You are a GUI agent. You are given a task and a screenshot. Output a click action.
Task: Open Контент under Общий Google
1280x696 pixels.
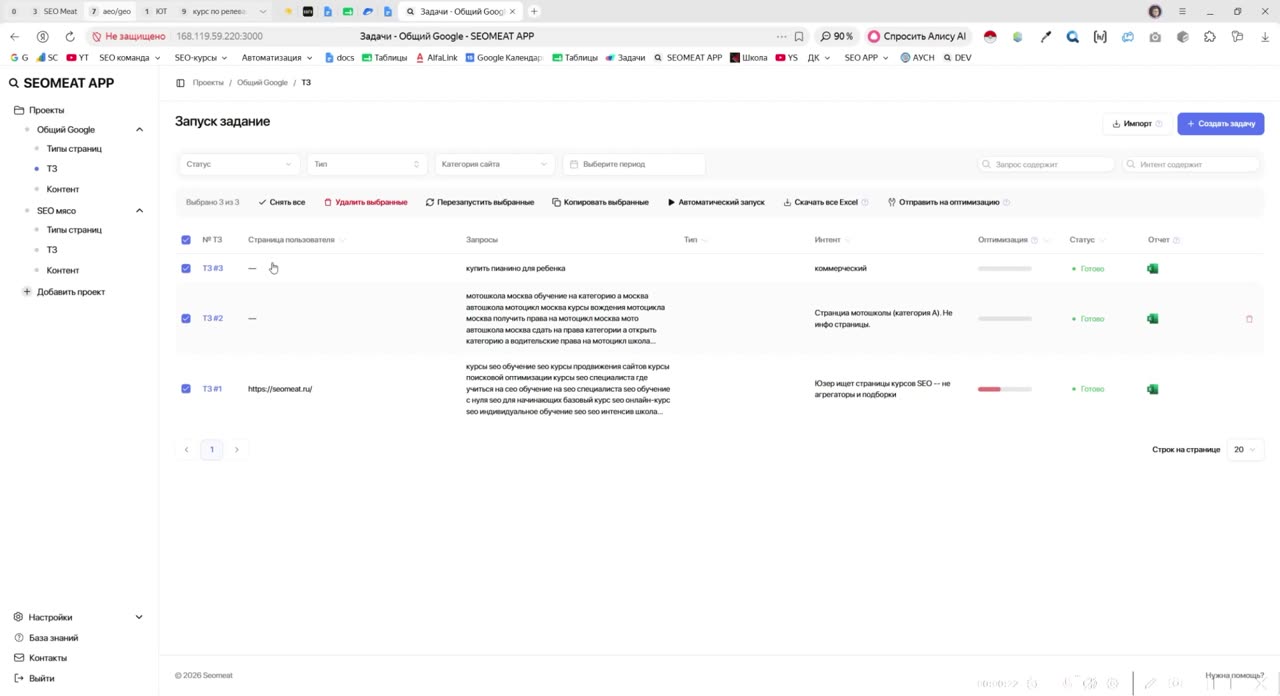point(62,189)
